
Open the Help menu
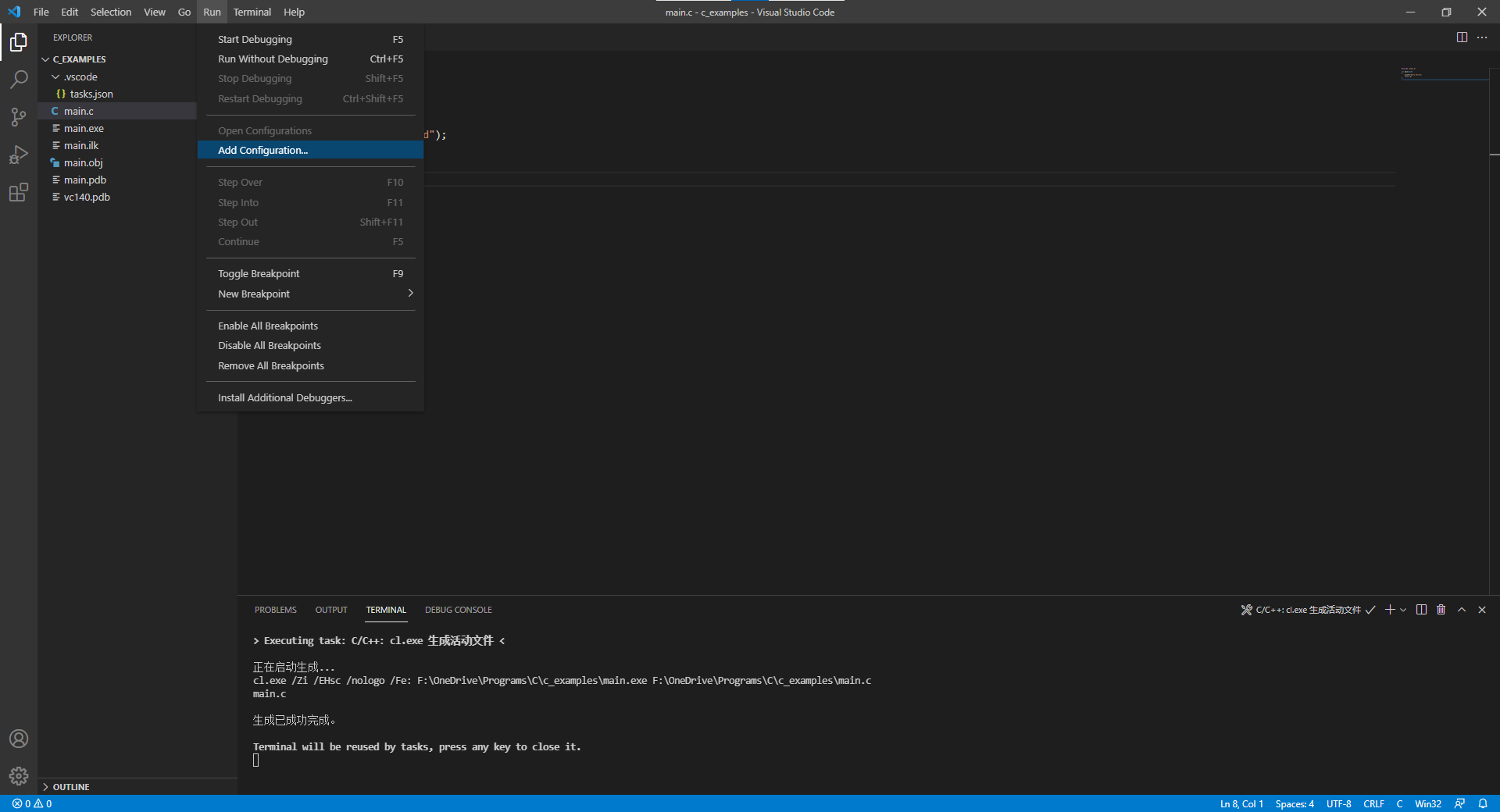click(294, 12)
